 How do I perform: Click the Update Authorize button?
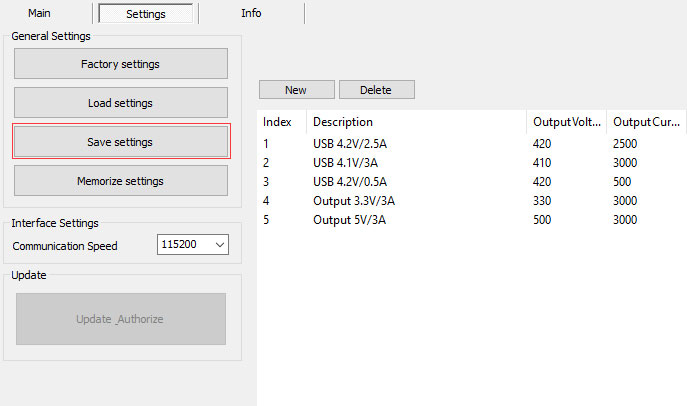120,319
